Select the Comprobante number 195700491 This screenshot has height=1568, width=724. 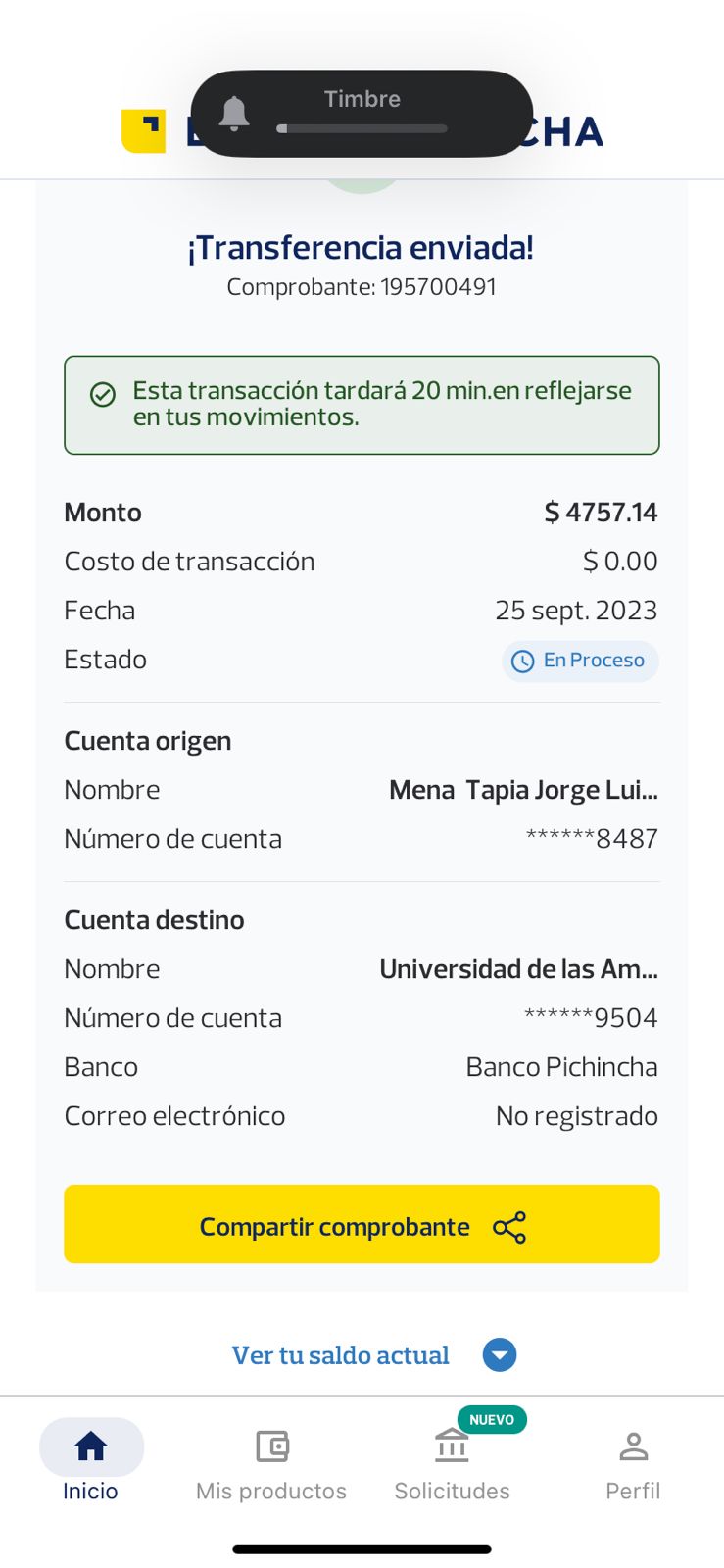coord(438,287)
